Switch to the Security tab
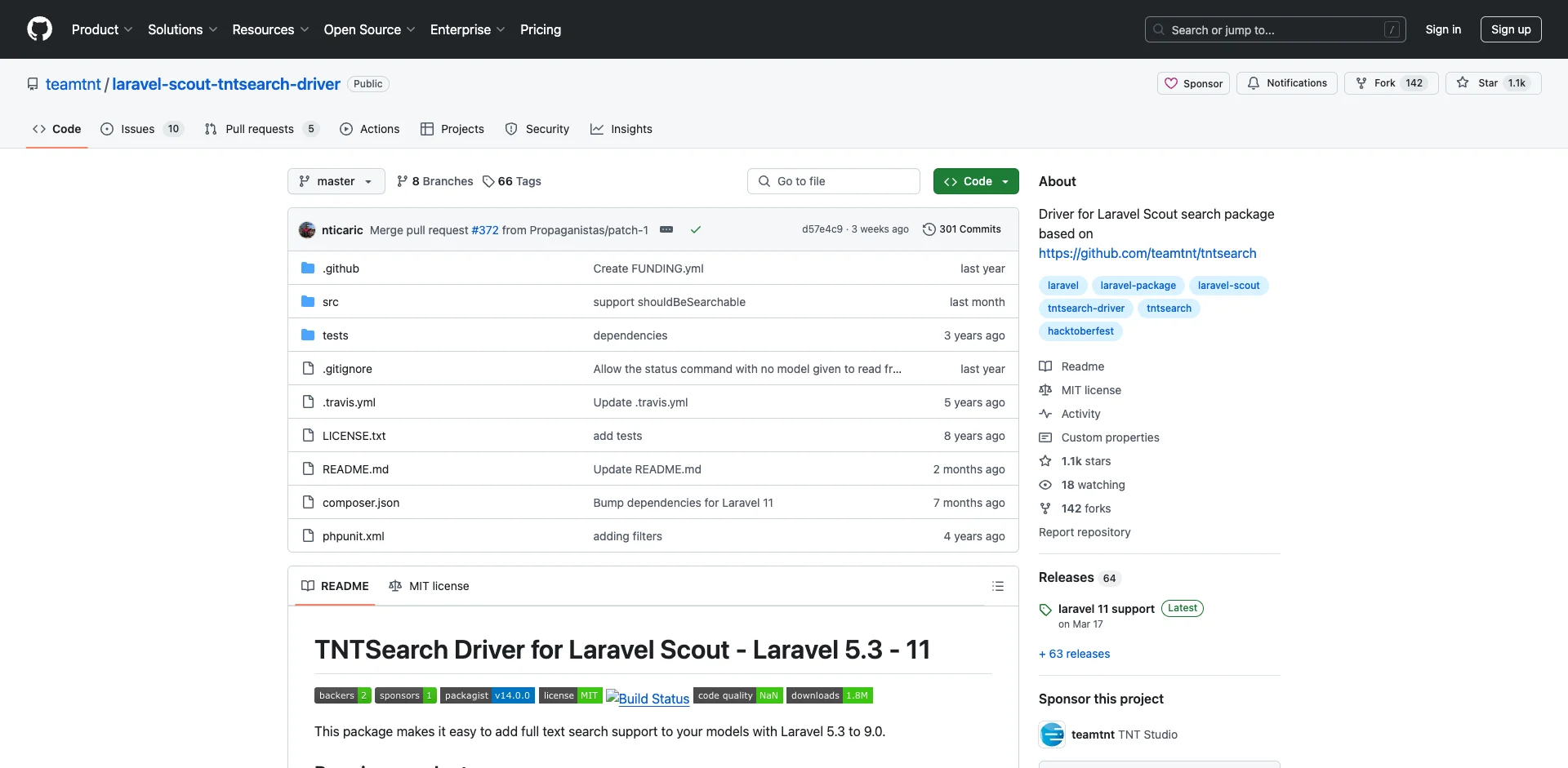The image size is (1568, 768). pos(537,129)
